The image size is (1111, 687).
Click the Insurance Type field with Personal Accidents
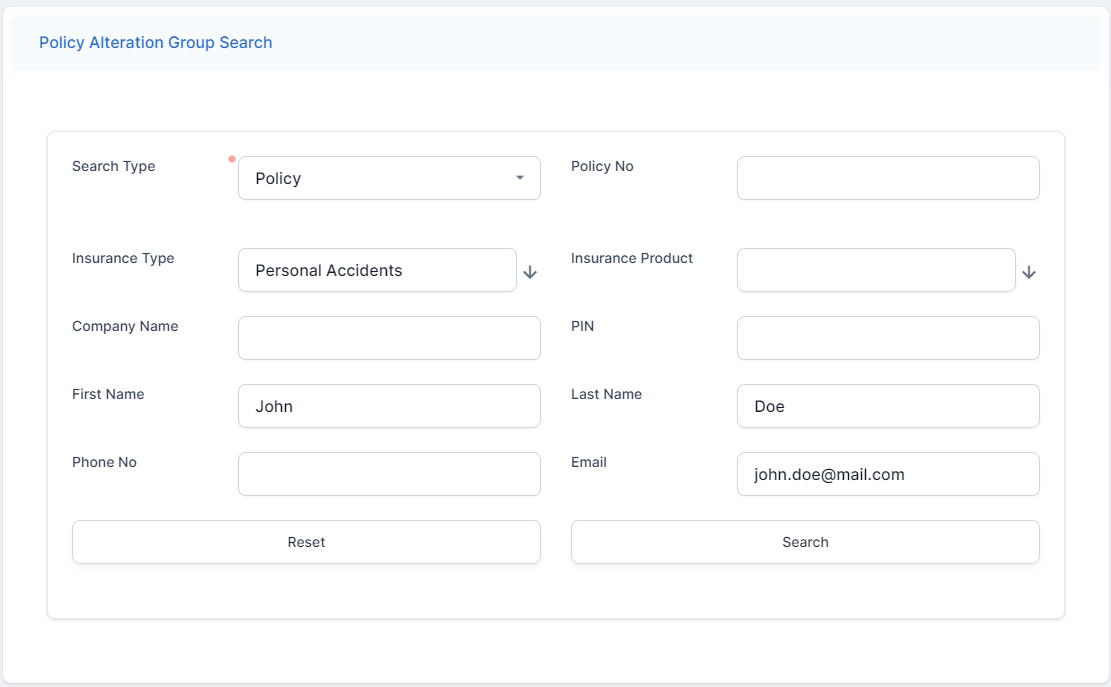click(x=377, y=270)
